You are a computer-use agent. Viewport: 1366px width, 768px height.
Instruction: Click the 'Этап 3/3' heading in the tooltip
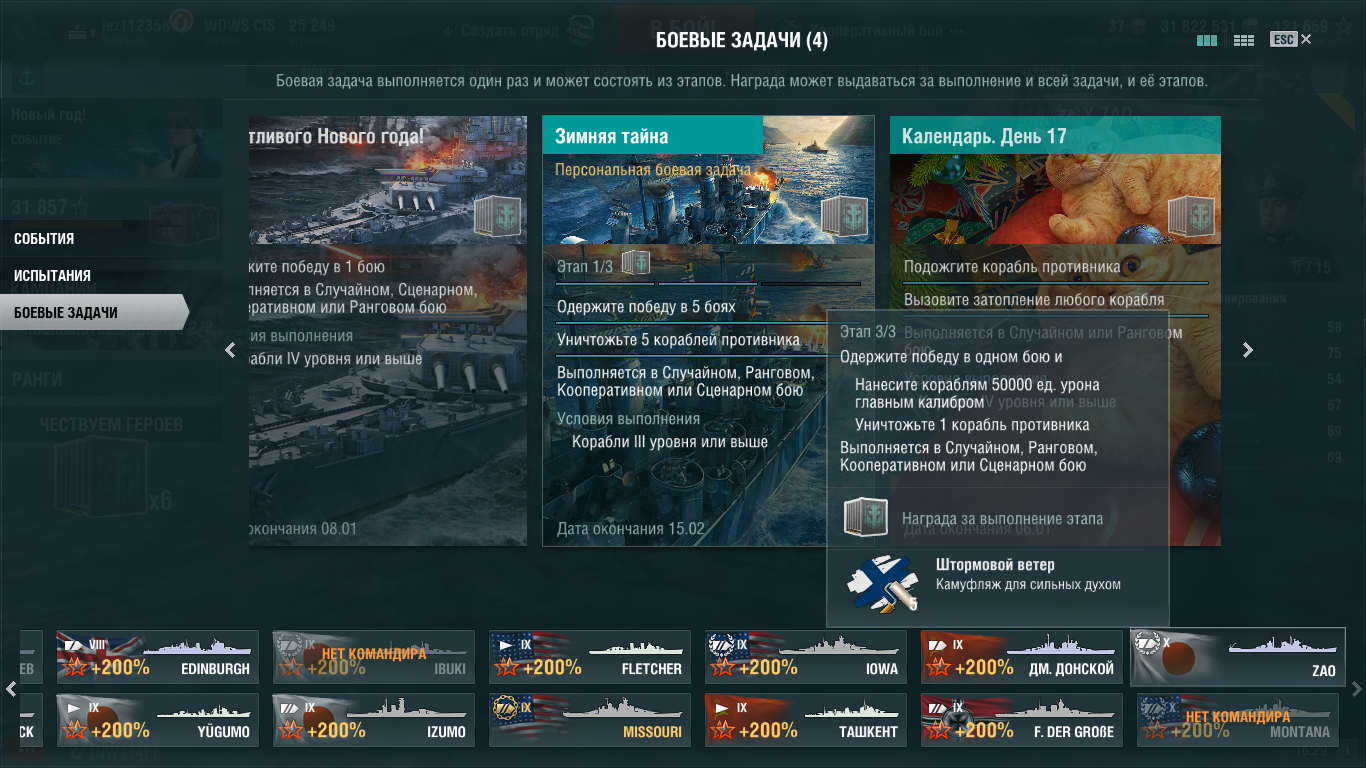868,331
